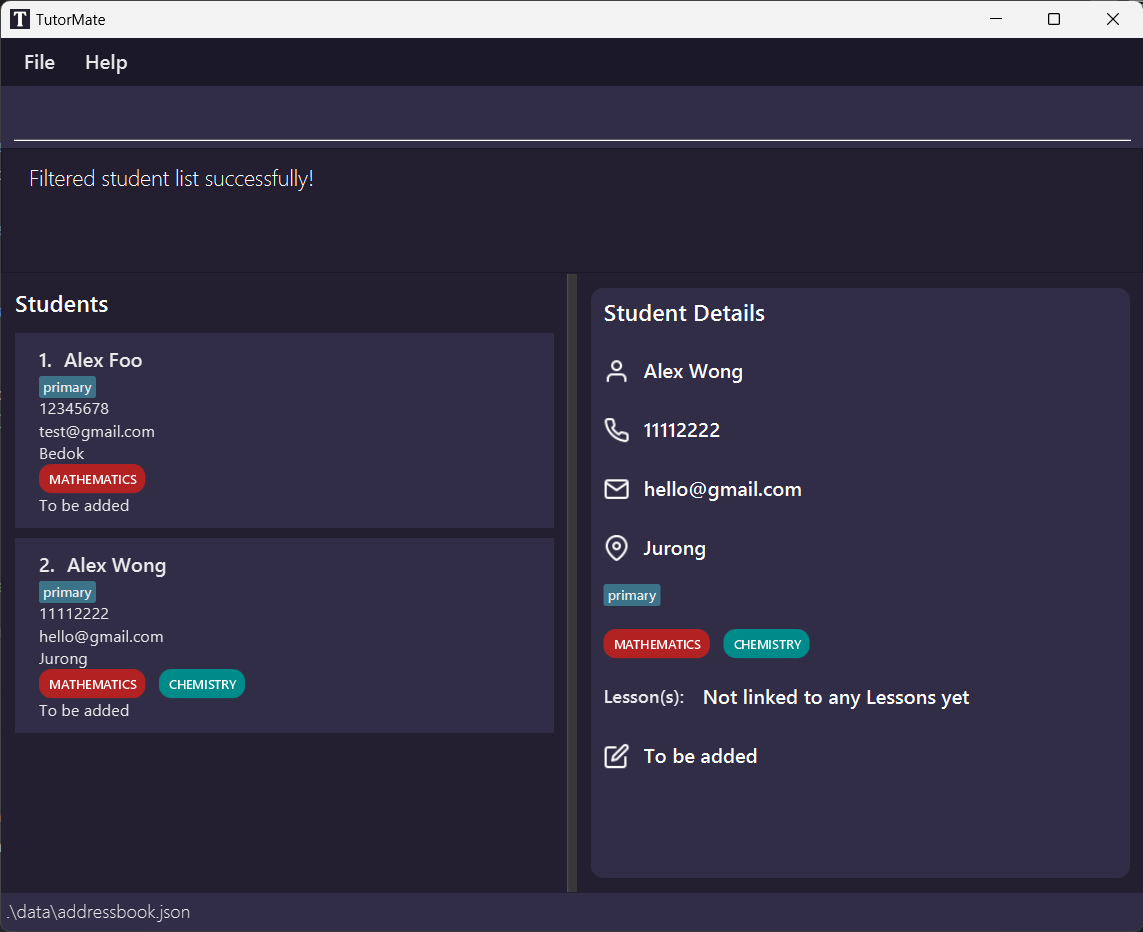Click the primary tag under Alex Foo

(x=67, y=387)
